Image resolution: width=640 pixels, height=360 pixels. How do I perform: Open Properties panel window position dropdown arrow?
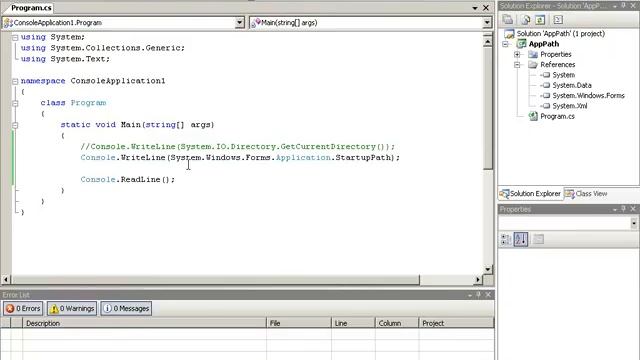615,209
